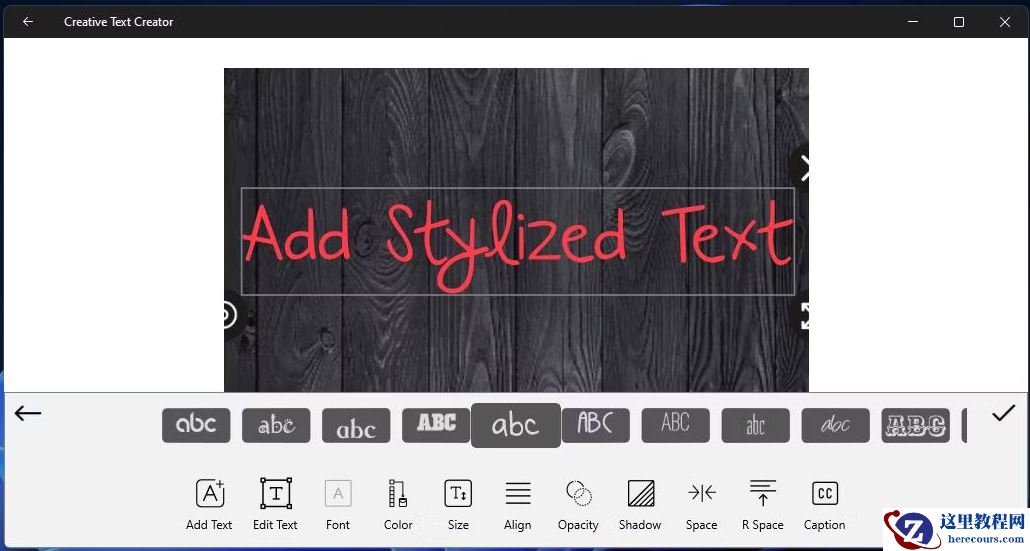Maximize the Creative Text Creator window
Image resolution: width=1030 pixels, height=551 pixels.
(x=959, y=22)
